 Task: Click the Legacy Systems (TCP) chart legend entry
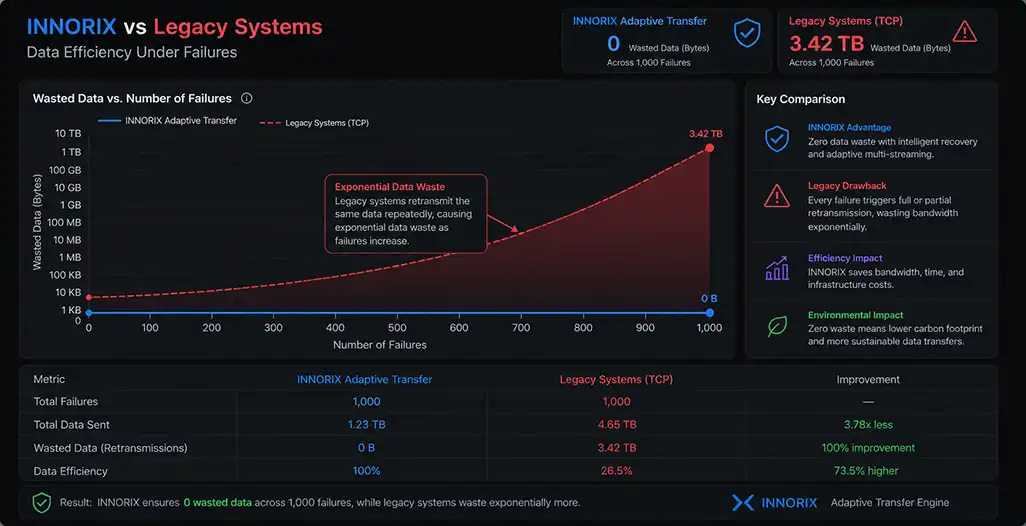[x=315, y=122]
